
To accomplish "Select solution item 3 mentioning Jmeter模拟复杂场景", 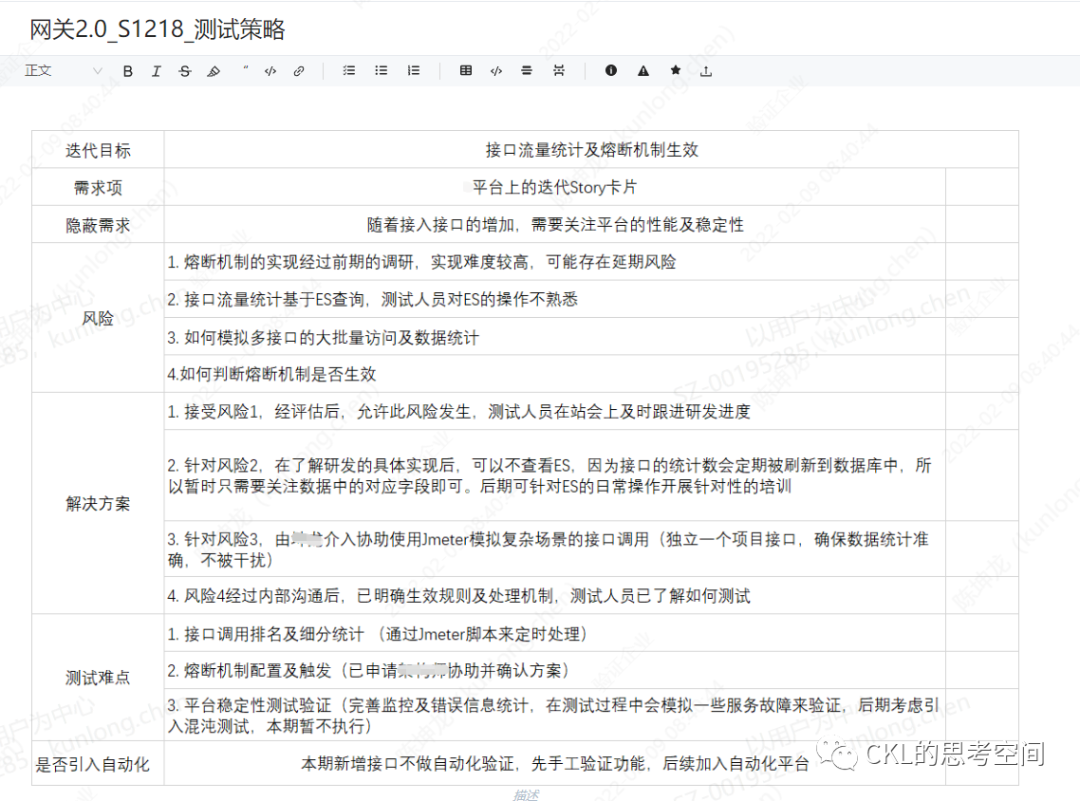I will coord(554,549).
